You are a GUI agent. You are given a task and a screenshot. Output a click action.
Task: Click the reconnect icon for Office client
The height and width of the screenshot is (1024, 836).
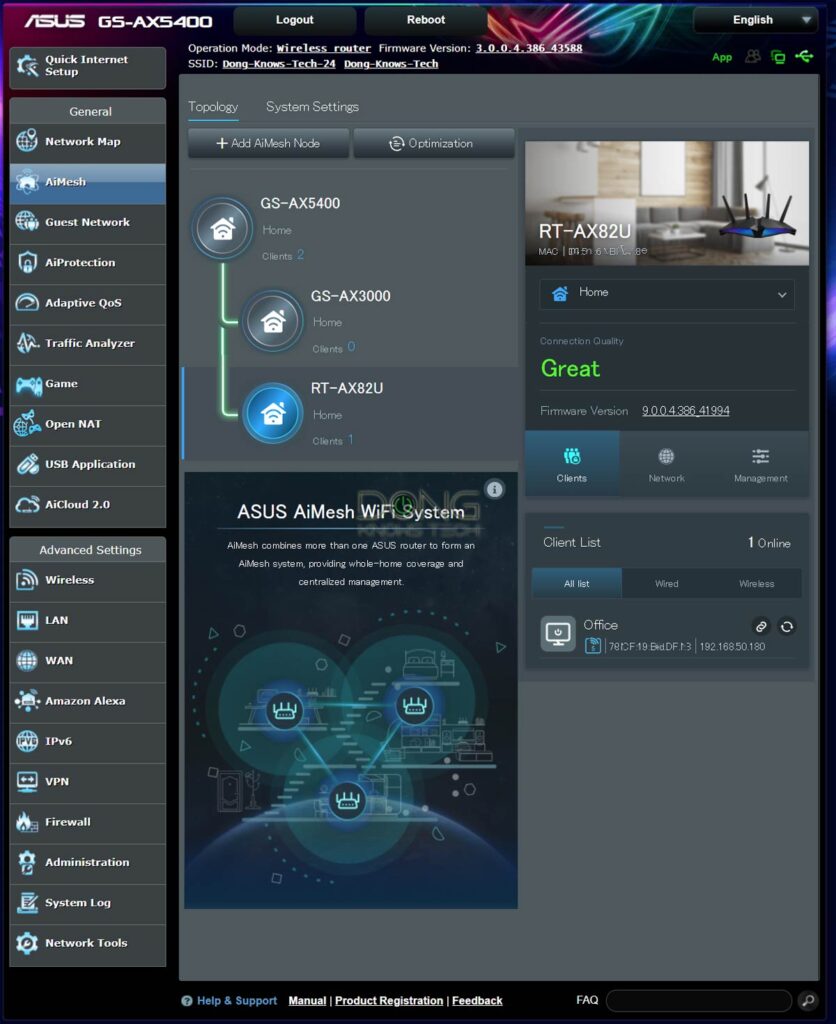787,627
